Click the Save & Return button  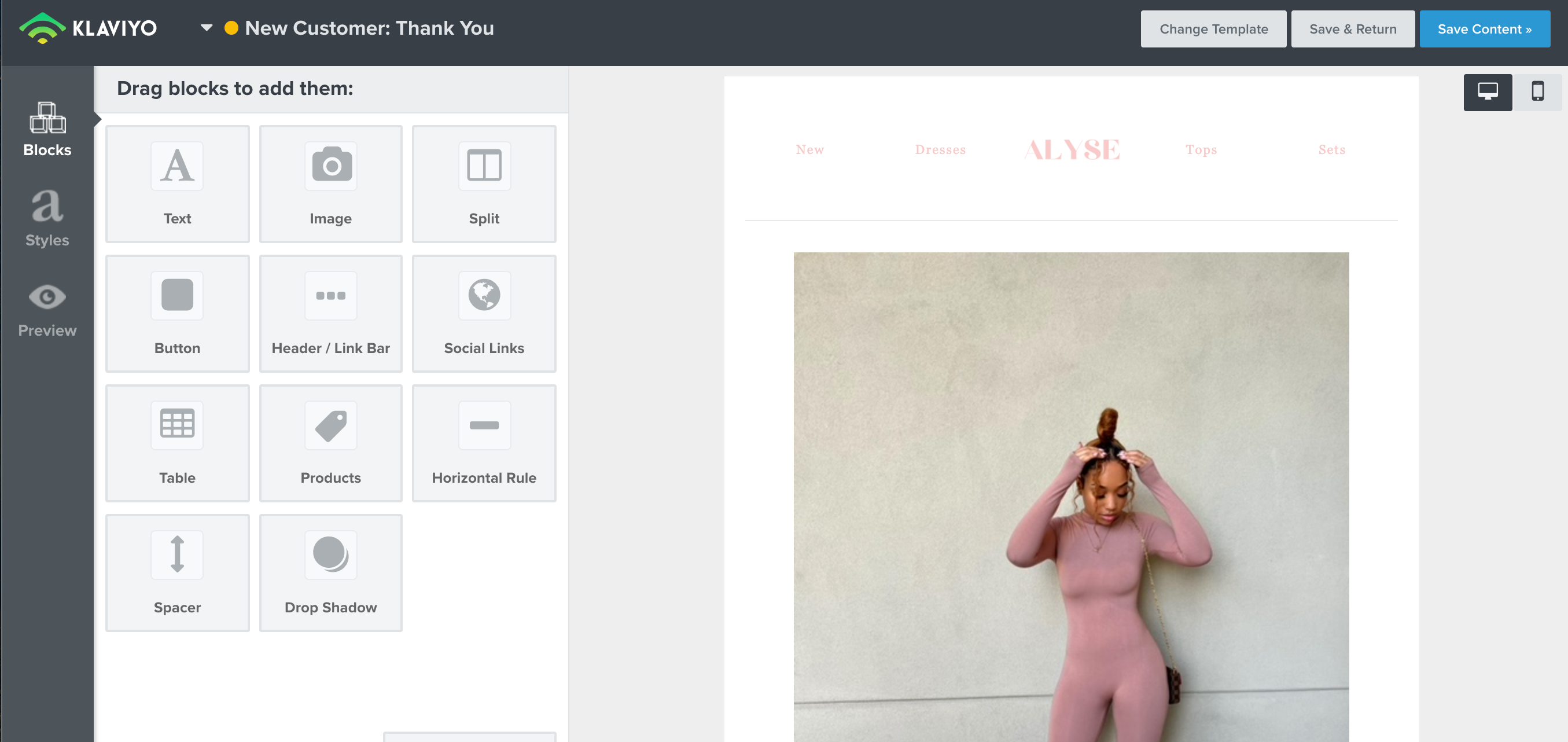point(1353,28)
